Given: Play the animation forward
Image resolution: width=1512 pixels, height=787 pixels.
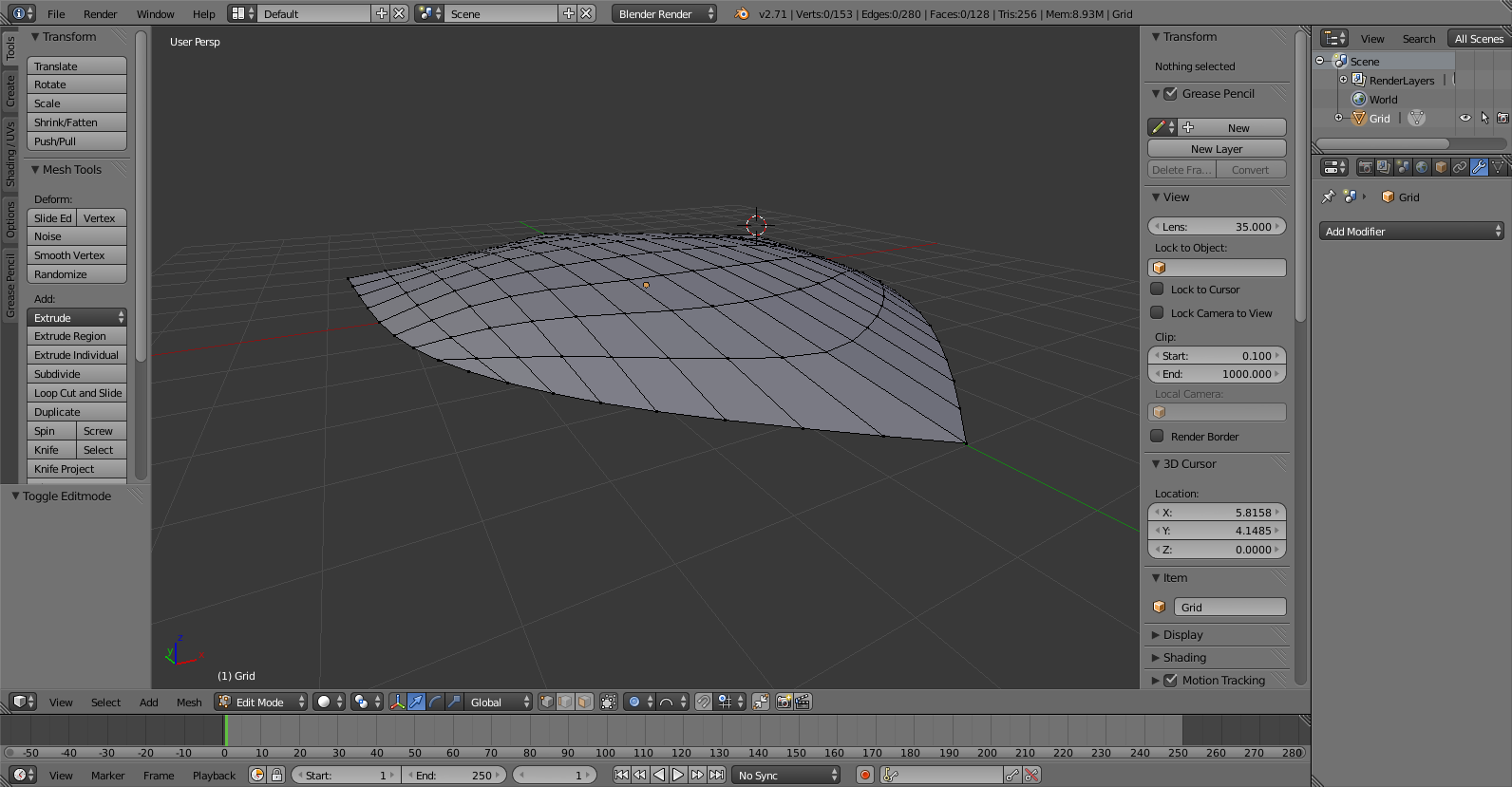Looking at the screenshot, I should [x=678, y=775].
